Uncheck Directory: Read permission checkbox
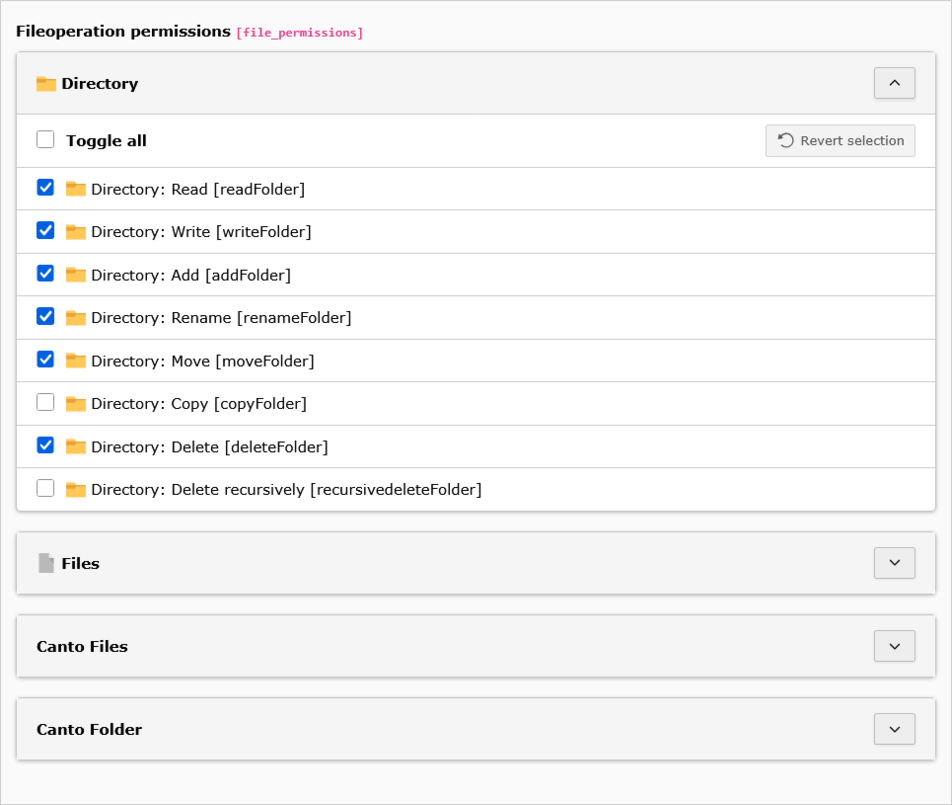The height and width of the screenshot is (805, 952). point(45,188)
